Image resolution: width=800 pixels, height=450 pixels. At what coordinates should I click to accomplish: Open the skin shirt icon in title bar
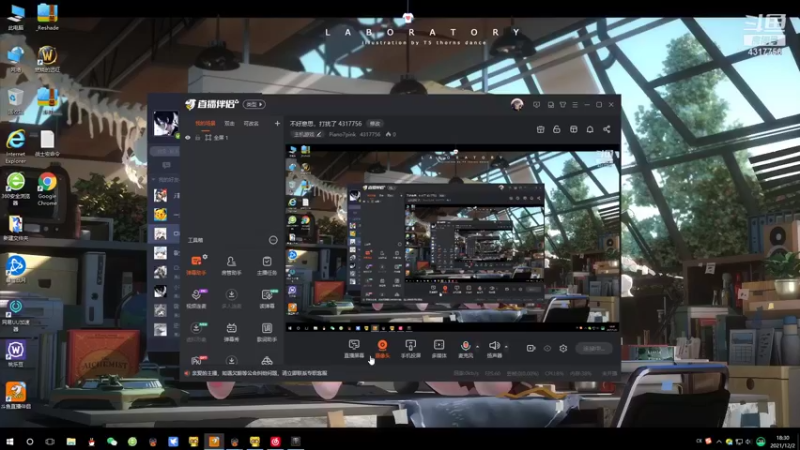[563, 105]
